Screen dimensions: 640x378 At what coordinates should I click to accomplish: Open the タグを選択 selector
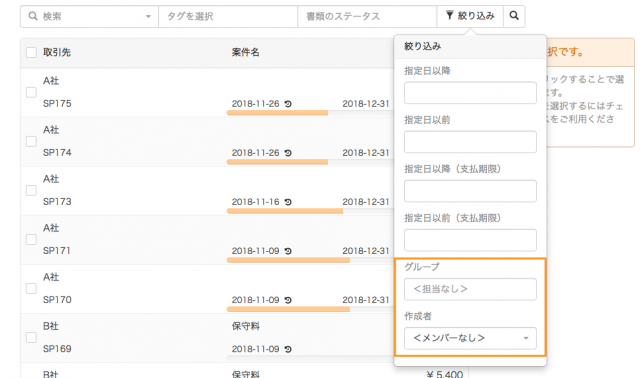click(x=228, y=16)
